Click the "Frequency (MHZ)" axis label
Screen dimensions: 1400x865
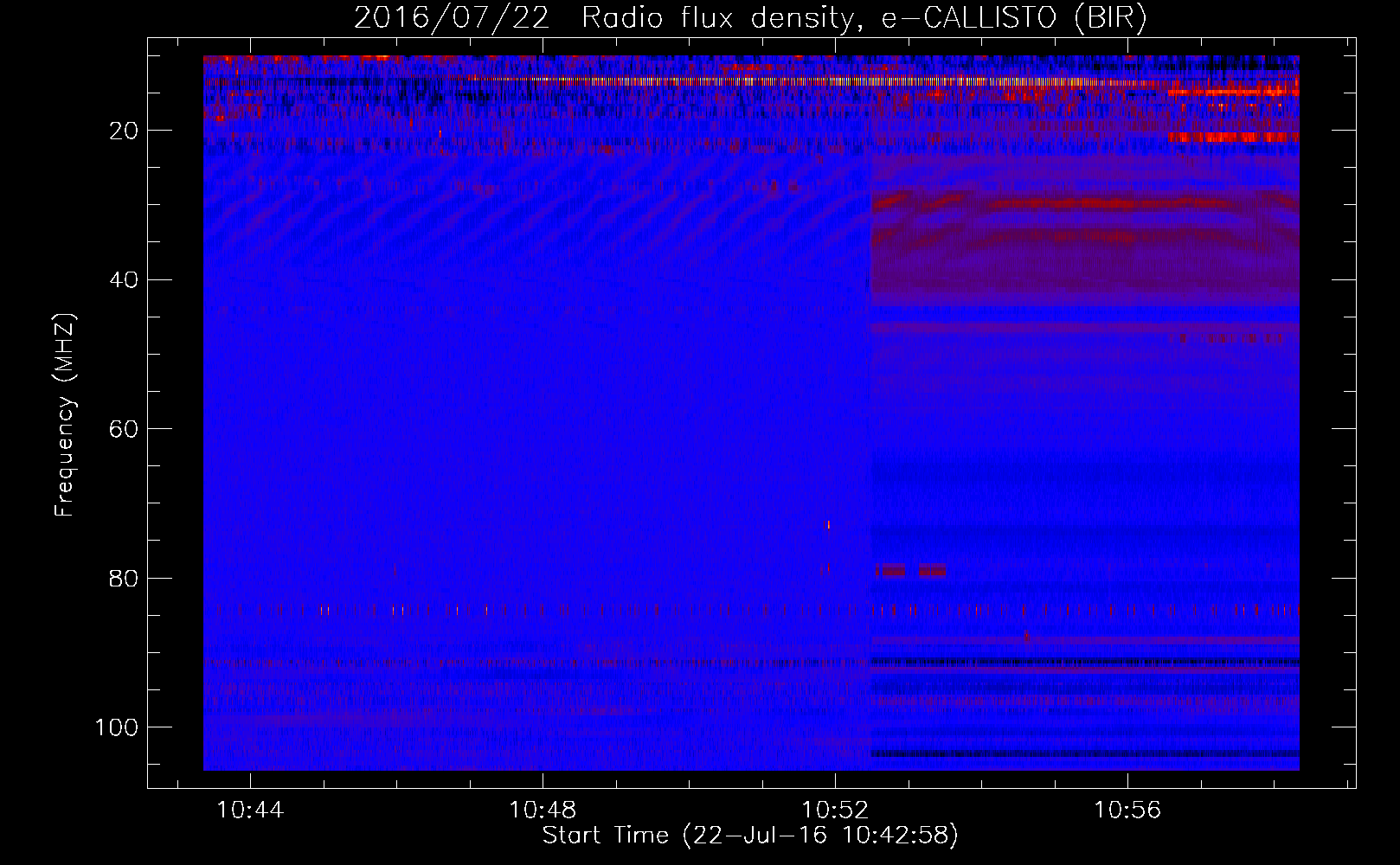[65, 414]
